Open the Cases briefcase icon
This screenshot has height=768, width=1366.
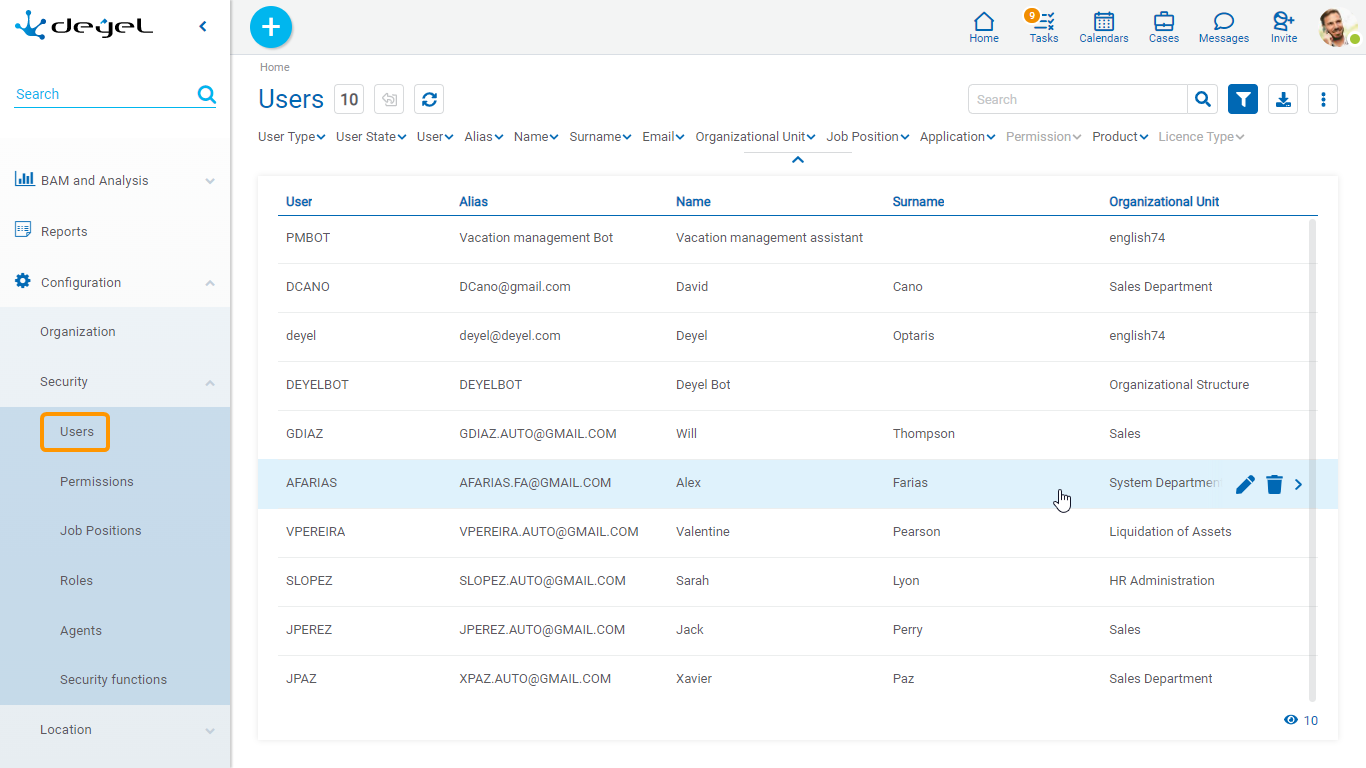pos(1163,27)
